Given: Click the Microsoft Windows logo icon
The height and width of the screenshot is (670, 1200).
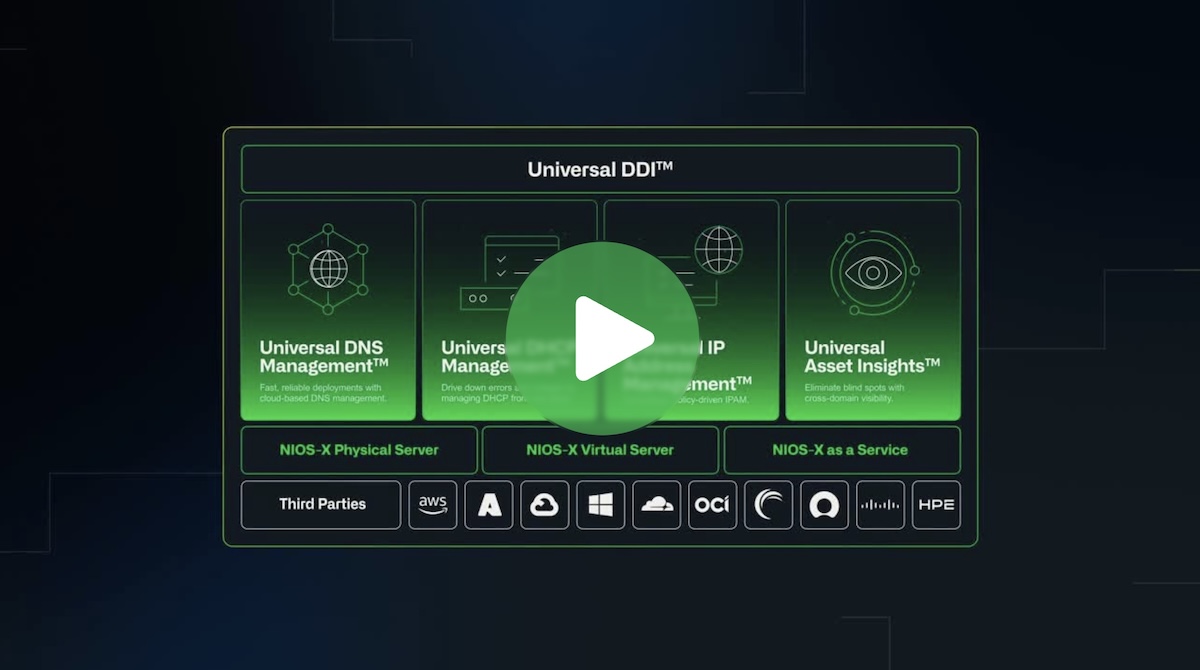Looking at the screenshot, I should tap(601, 505).
